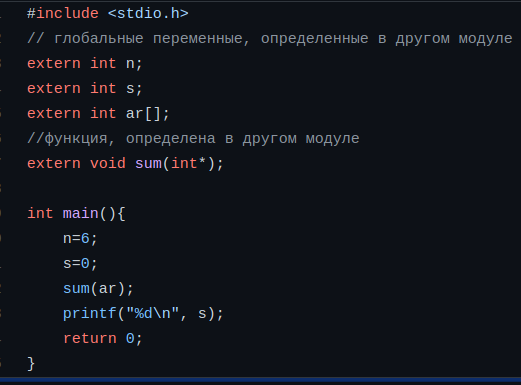
Task: Click the printf("%d\n", s); line
Action: (x=143, y=313)
